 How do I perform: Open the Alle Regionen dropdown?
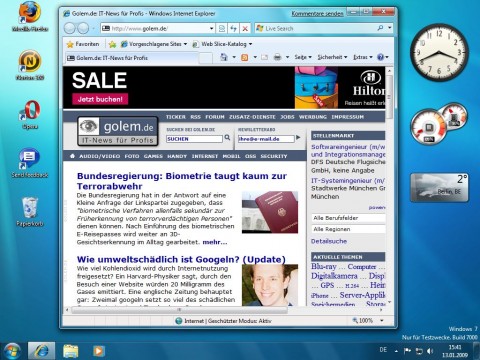click(348, 229)
